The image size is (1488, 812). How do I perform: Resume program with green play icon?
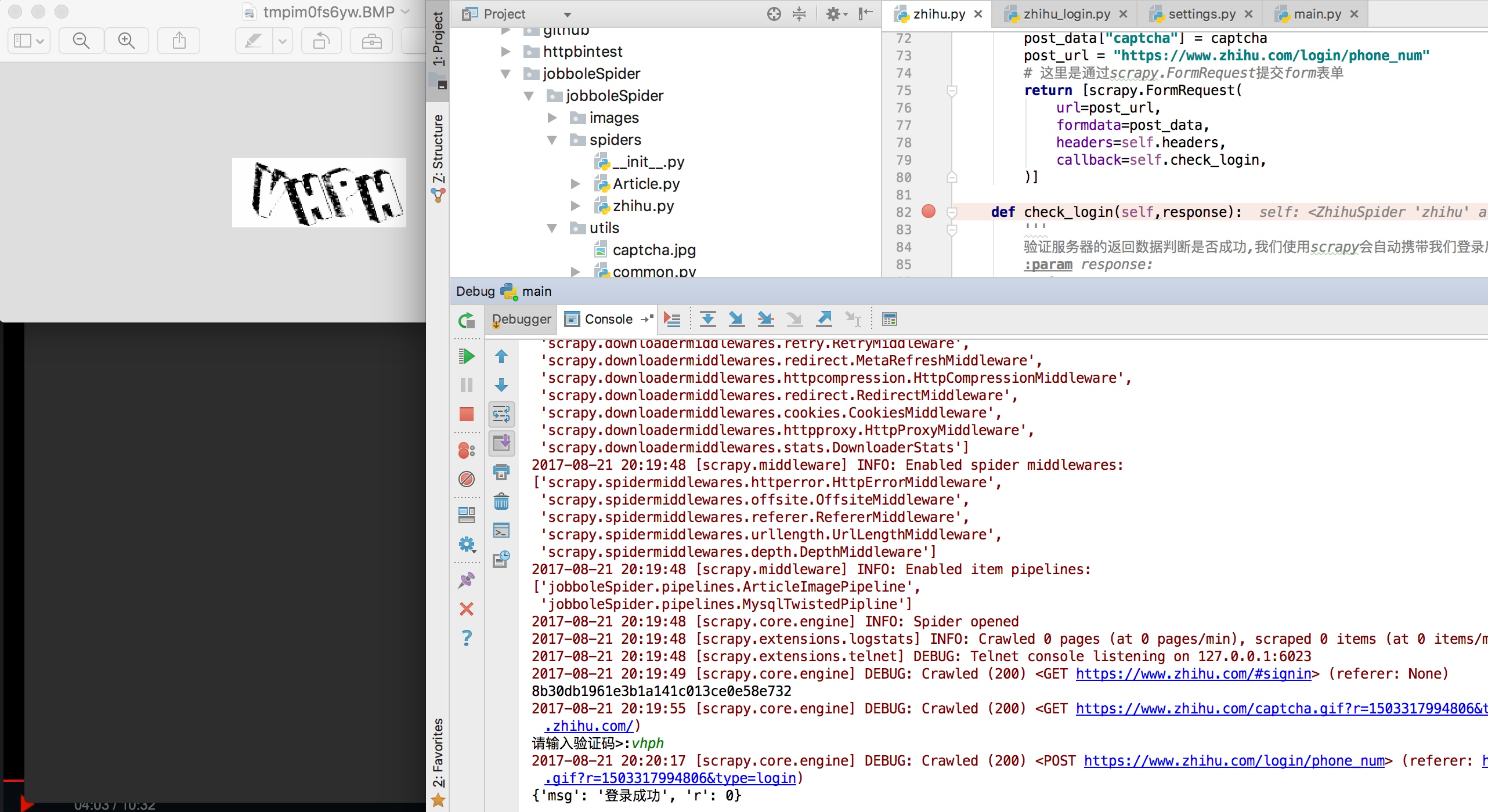point(466,356)
